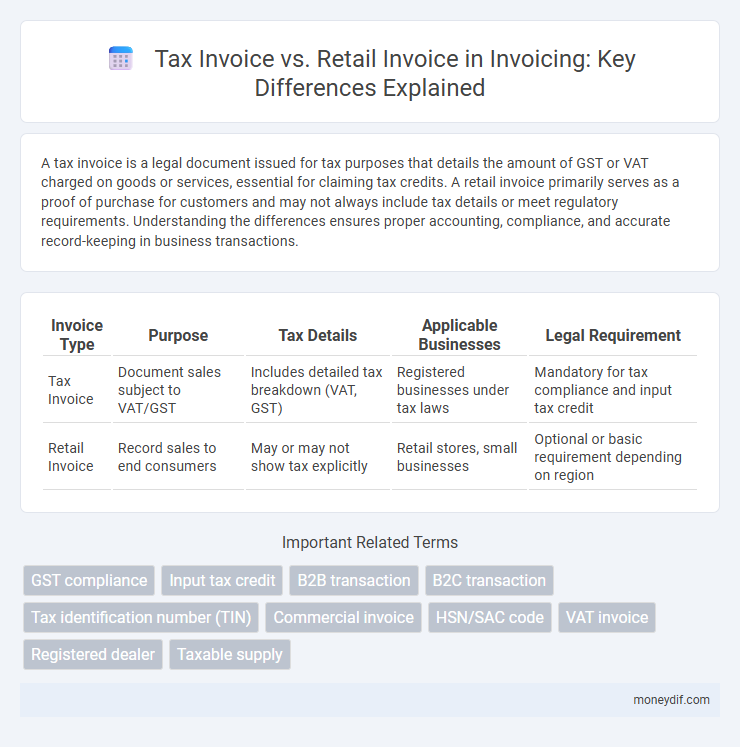This screenshot has height=747, width=740.
Task: Click the Legal Requirement column header
Action: coord(613,335)
